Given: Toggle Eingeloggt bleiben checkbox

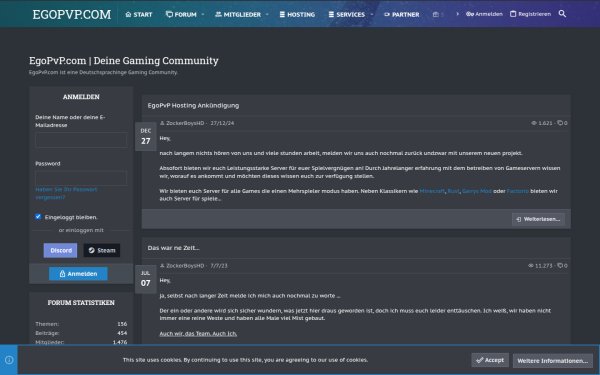Looking at the screenshot, I should pos(38,217).
